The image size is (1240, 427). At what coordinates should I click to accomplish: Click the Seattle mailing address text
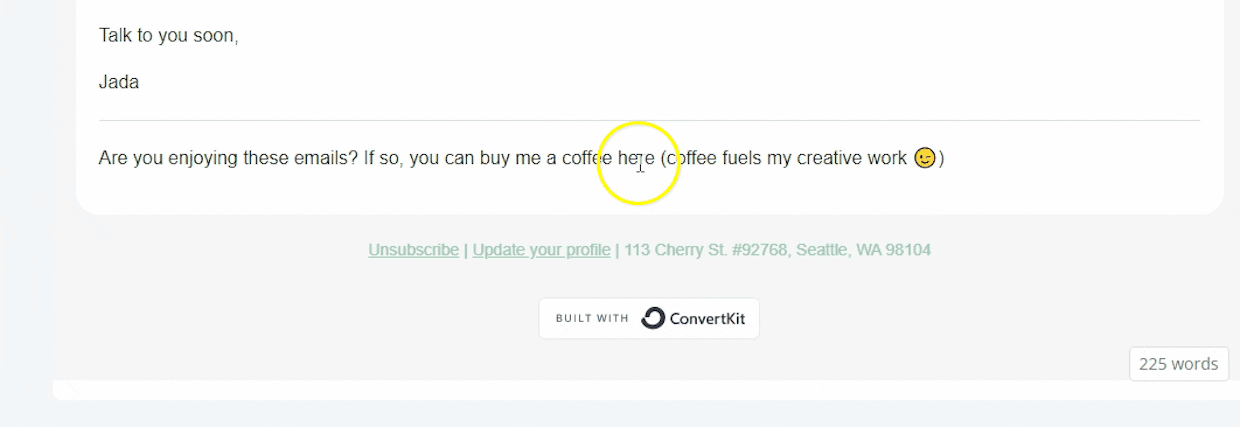coord(778,250)
